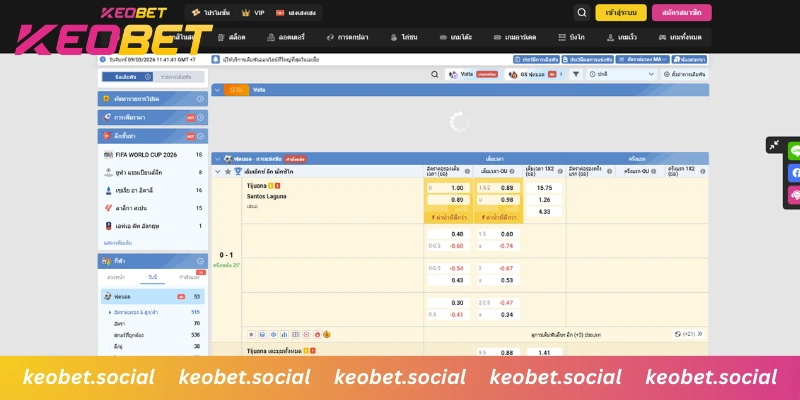Click info icon on first-half 1X2 column
Viewport: 800px width, 400px height.
click(x=702, y=171)
